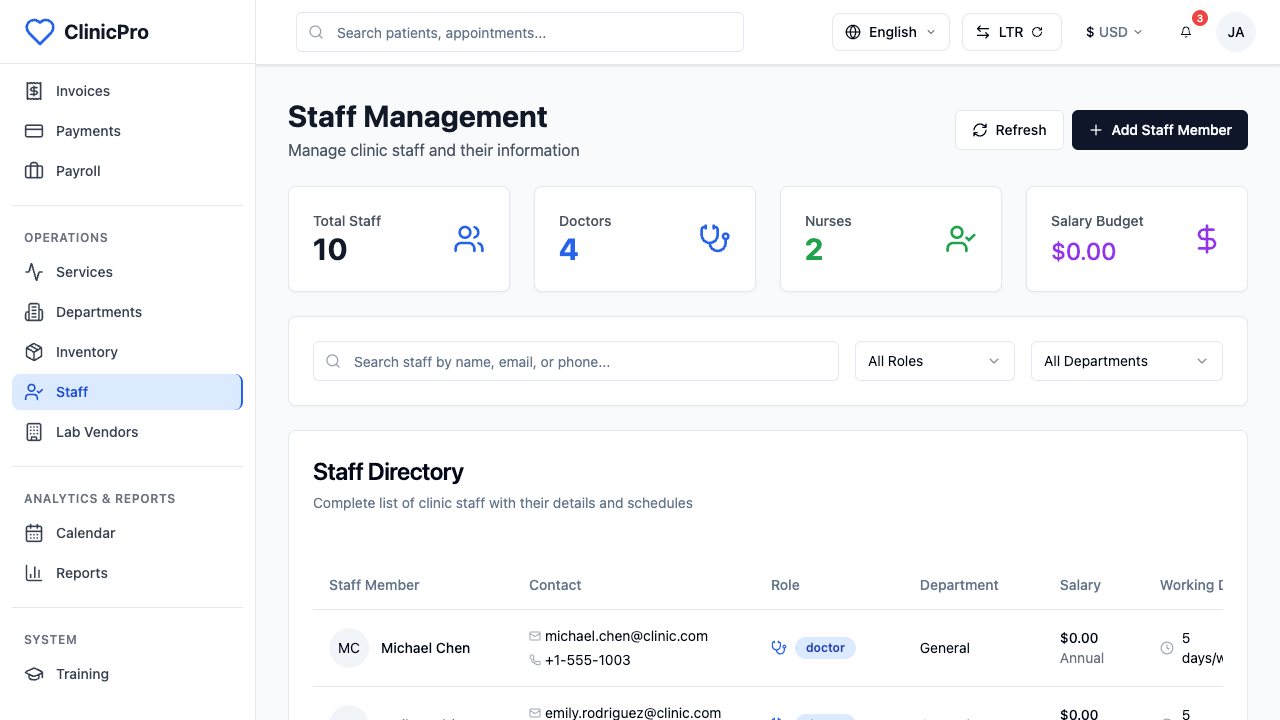The height and width of the screenshot is (720, 1280).
Task: Click Add Staff Member button
Action: [1160, 130]
